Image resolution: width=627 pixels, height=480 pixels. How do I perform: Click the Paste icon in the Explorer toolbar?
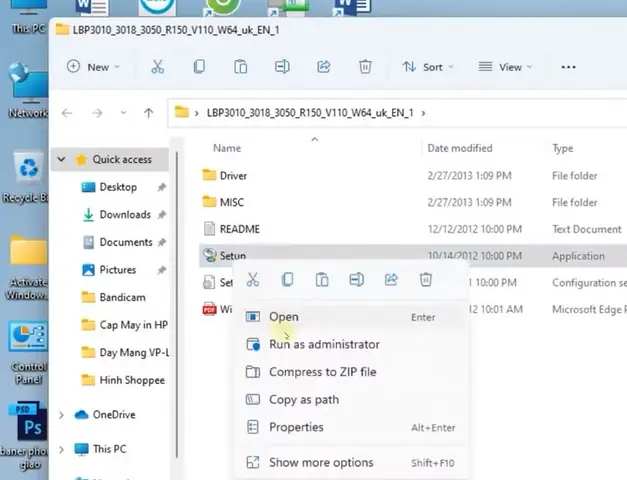click(240, 67)
